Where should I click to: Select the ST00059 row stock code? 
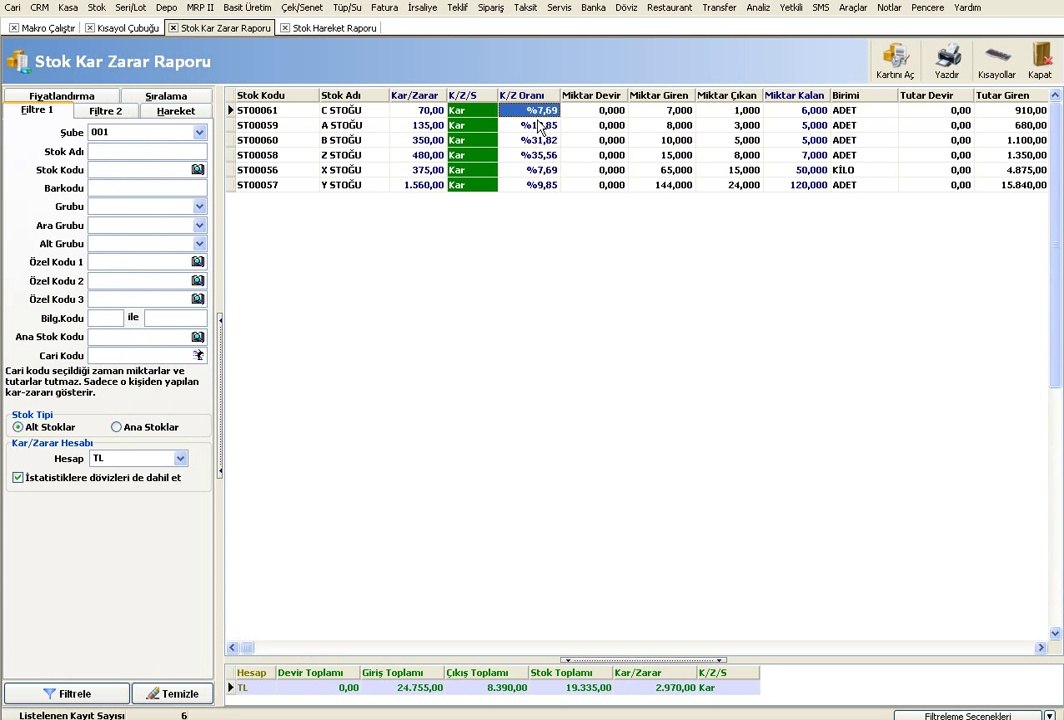pos(257,126)
